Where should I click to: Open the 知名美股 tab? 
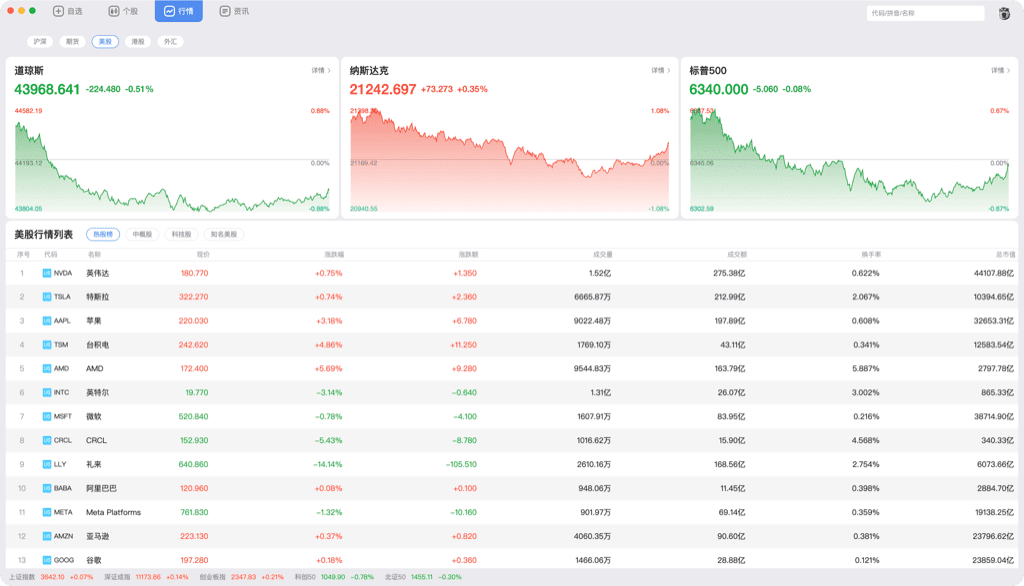pos(223,234)
